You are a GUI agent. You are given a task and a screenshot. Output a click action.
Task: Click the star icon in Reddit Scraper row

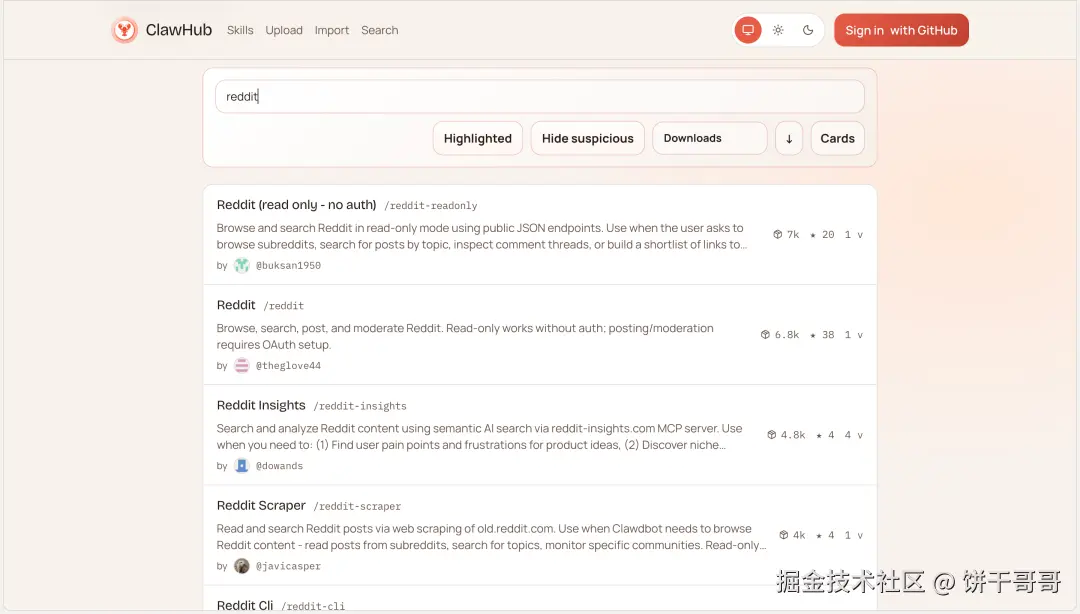coord(819,536)
